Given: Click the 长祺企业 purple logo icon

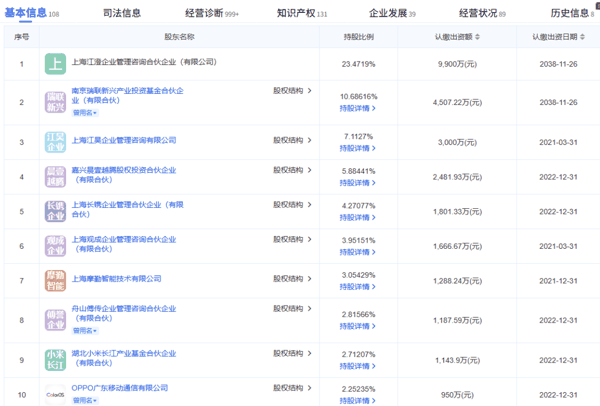Looking at the screenshot, I should click(57, 210).
